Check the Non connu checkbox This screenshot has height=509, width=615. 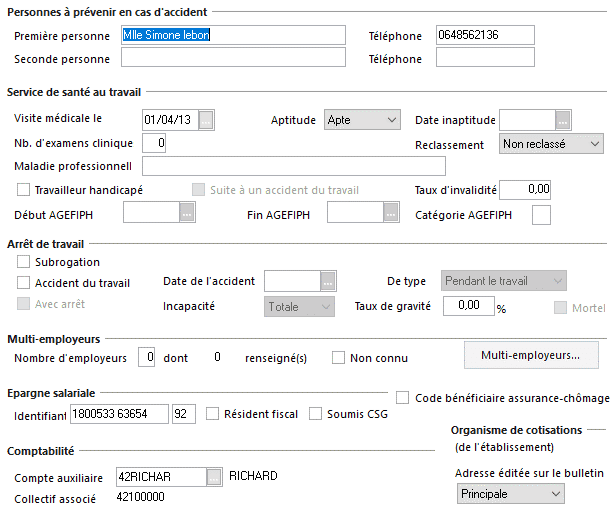[x=338, y=357]
